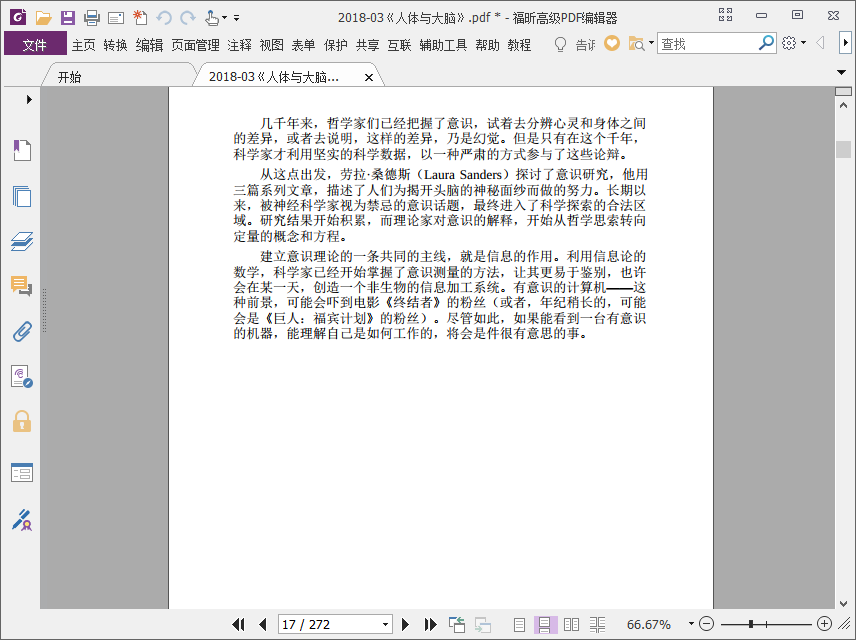
Task: Open the Comments panel
Action: [x=22, y=286]
